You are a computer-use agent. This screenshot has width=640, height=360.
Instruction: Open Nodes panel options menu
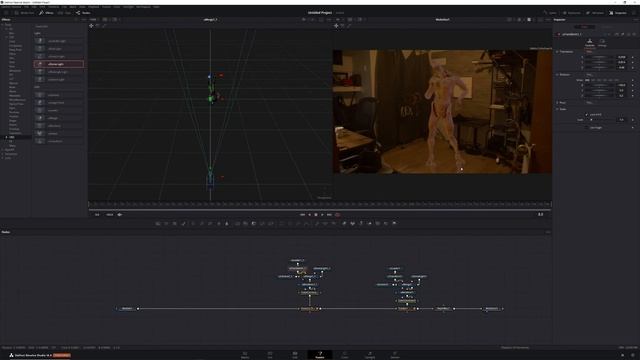[x=548, y=232]
